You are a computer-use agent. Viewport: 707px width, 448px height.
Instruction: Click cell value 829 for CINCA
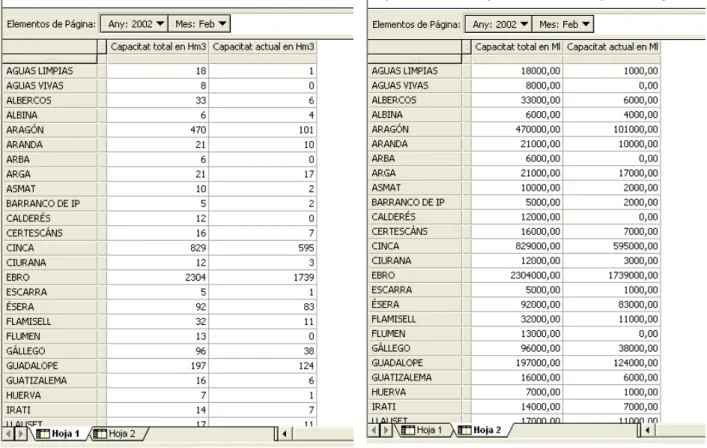(158, 248)
